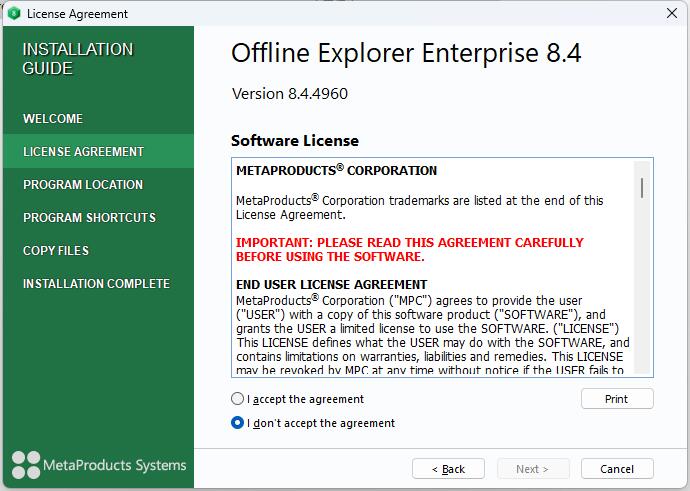This screenshot has width=690, height=491.
Task: Open the License Agreement step
Action: (83, 152)
